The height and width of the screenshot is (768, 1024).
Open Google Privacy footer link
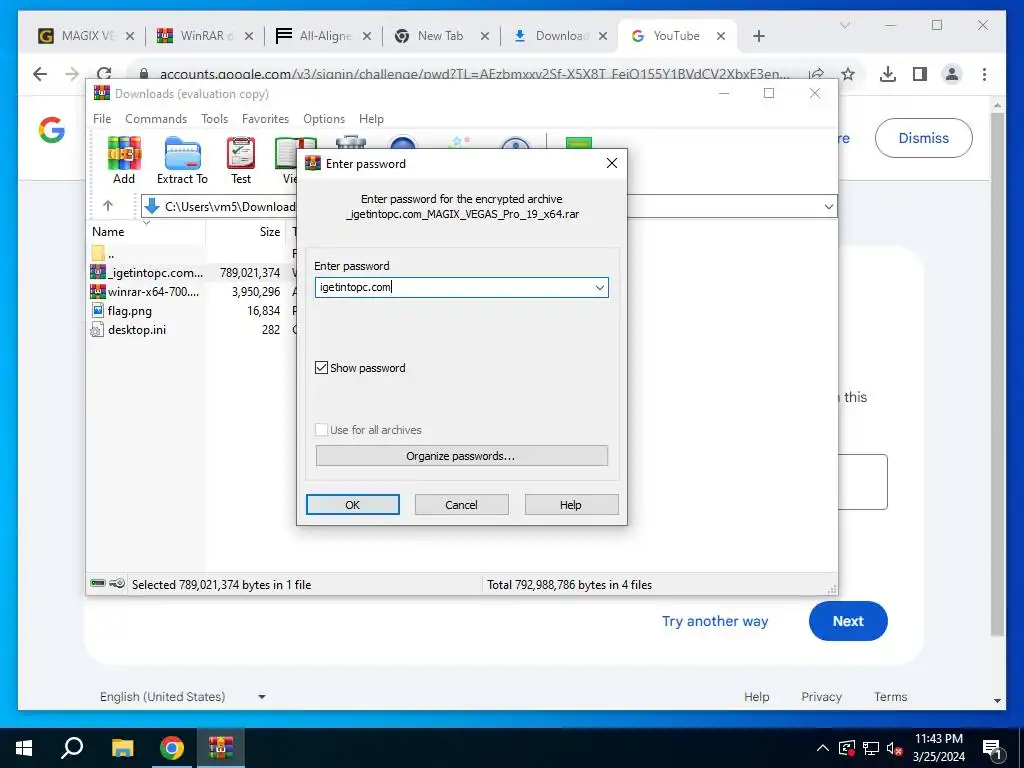pyautogui.click(x=822, y=697)
